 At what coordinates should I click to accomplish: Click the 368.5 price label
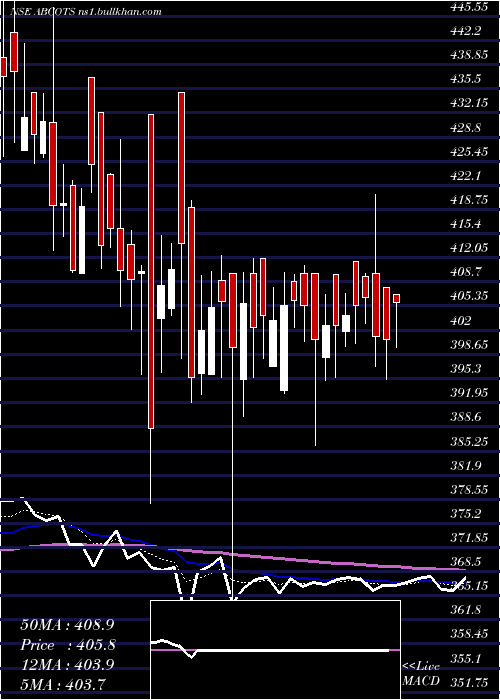(464, 562)
